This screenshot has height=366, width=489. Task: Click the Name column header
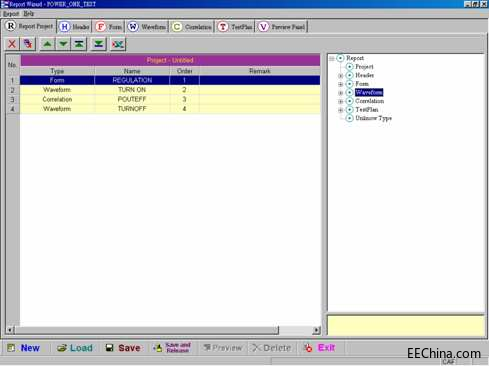(132, 71)
